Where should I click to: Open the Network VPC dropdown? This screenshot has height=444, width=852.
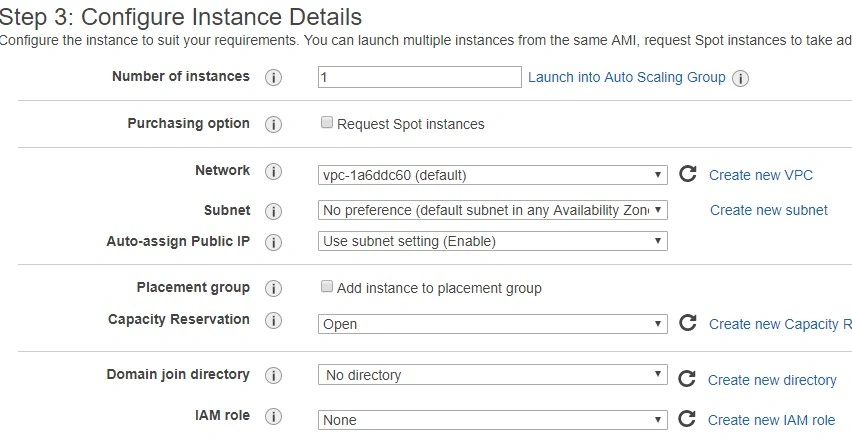point(492,175)
